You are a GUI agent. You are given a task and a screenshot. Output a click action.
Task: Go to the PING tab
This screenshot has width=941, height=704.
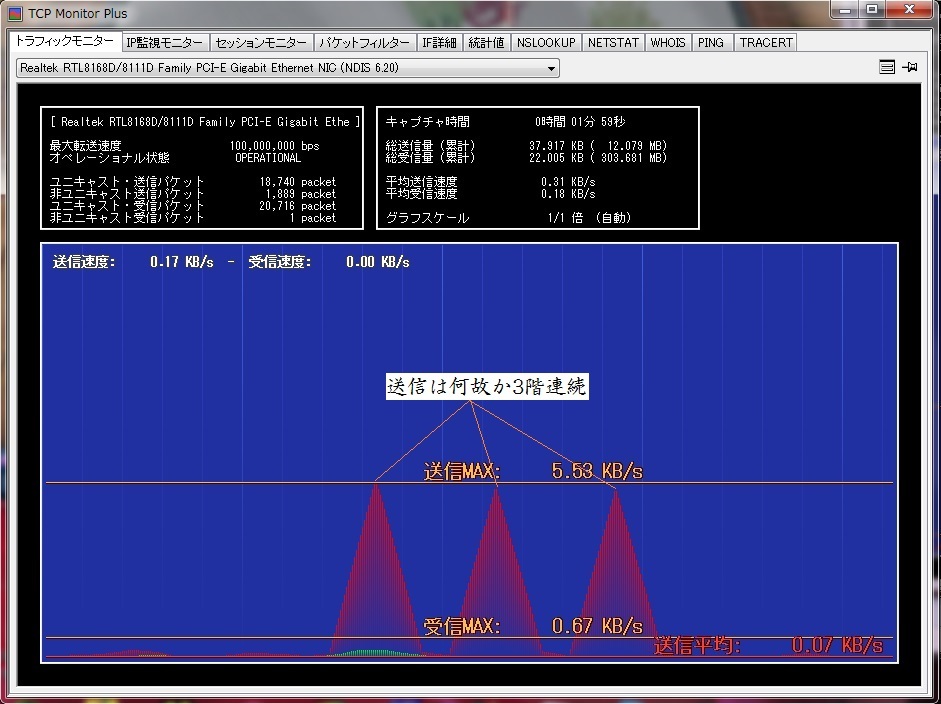pyautogui.click(x=711, y=43)
